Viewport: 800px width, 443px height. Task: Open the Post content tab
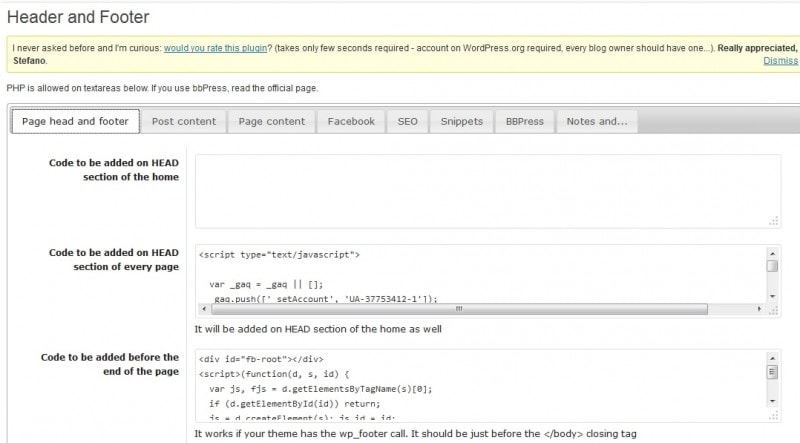(x=184, y=122)
